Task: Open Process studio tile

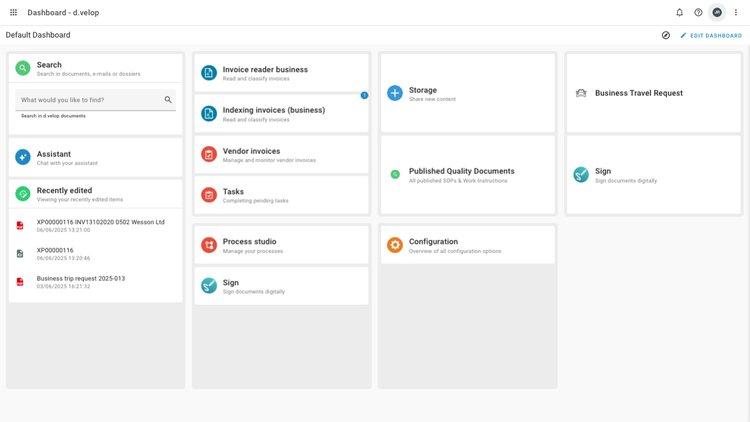Action: click(x=281, y=245)
